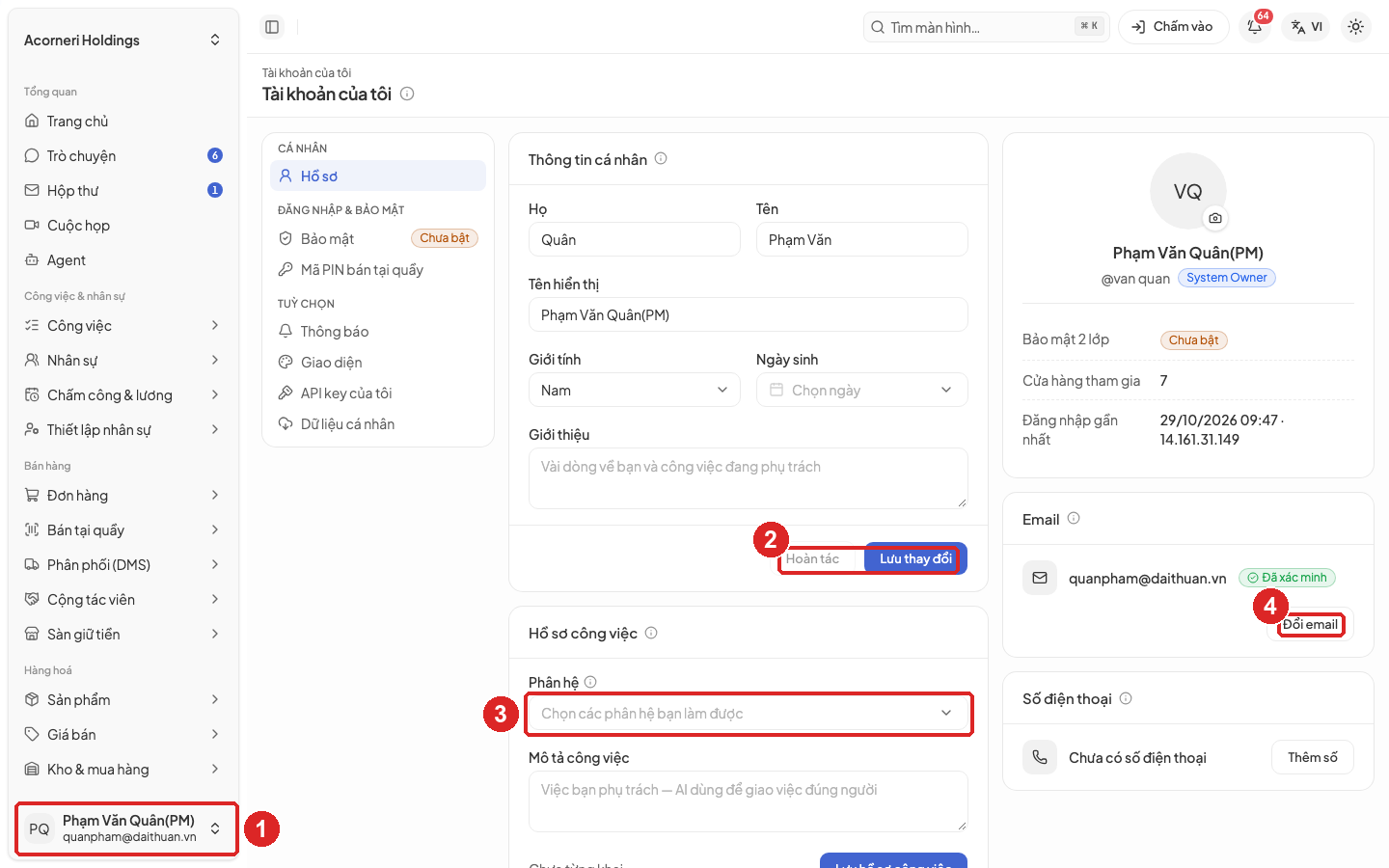The image size is (1389, 868).
Task: Open Trang chủ from the sidebar
Action: coord(123,122)
